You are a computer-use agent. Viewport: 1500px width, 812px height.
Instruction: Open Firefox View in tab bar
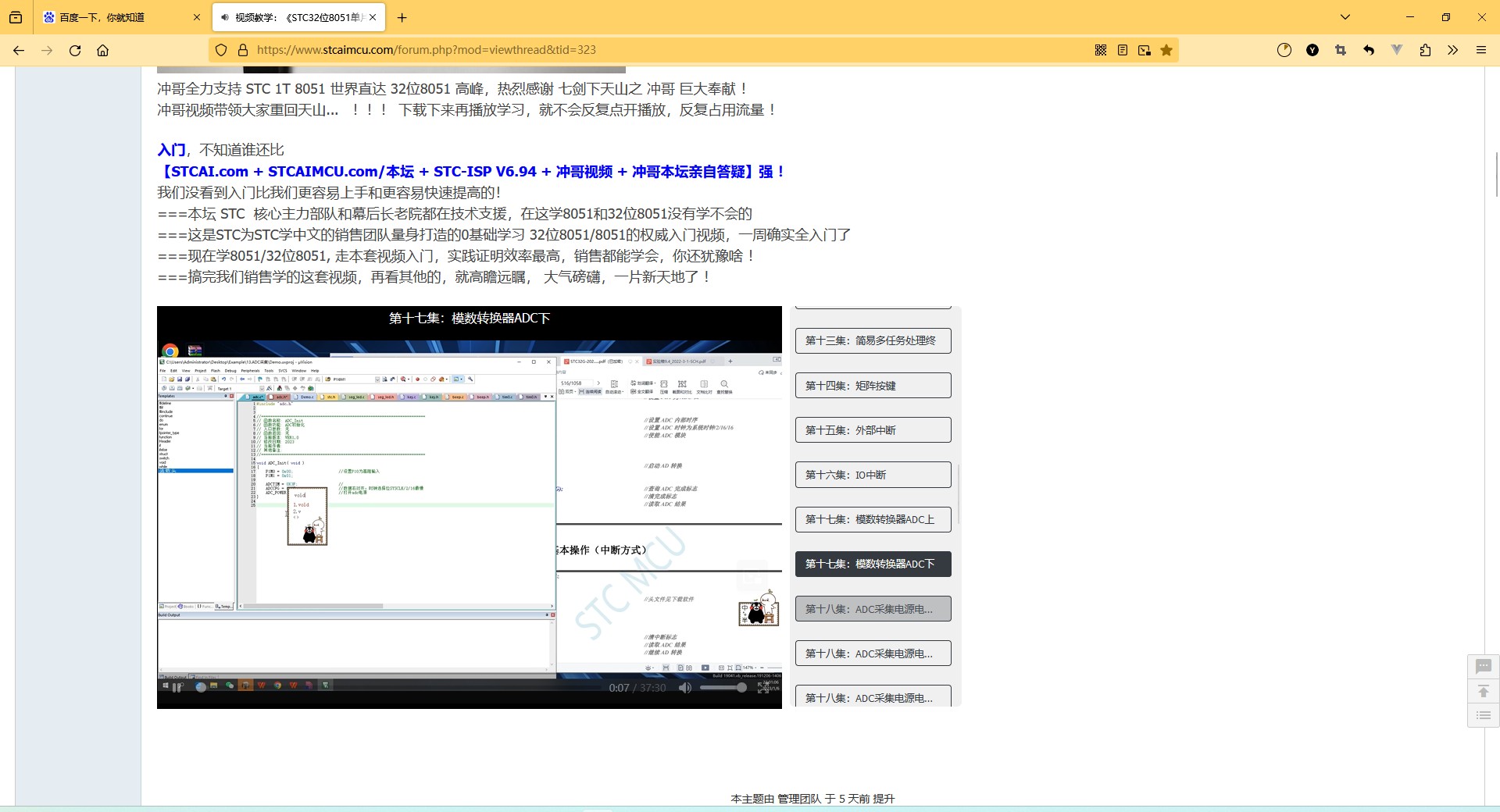(x=16, y=17)
